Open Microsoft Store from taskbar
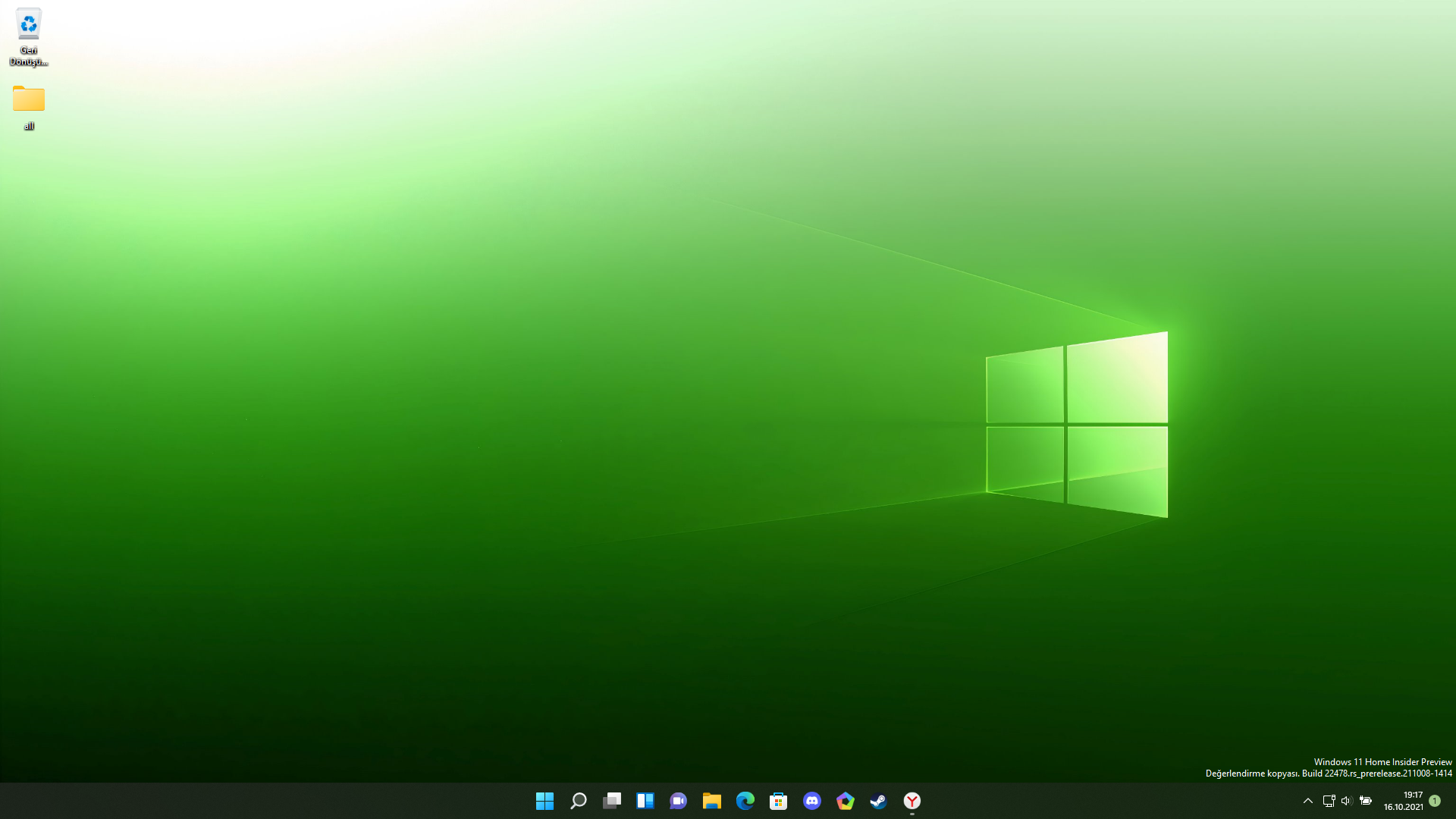This screenshot has width=1456, height=819. click(778, 801)
